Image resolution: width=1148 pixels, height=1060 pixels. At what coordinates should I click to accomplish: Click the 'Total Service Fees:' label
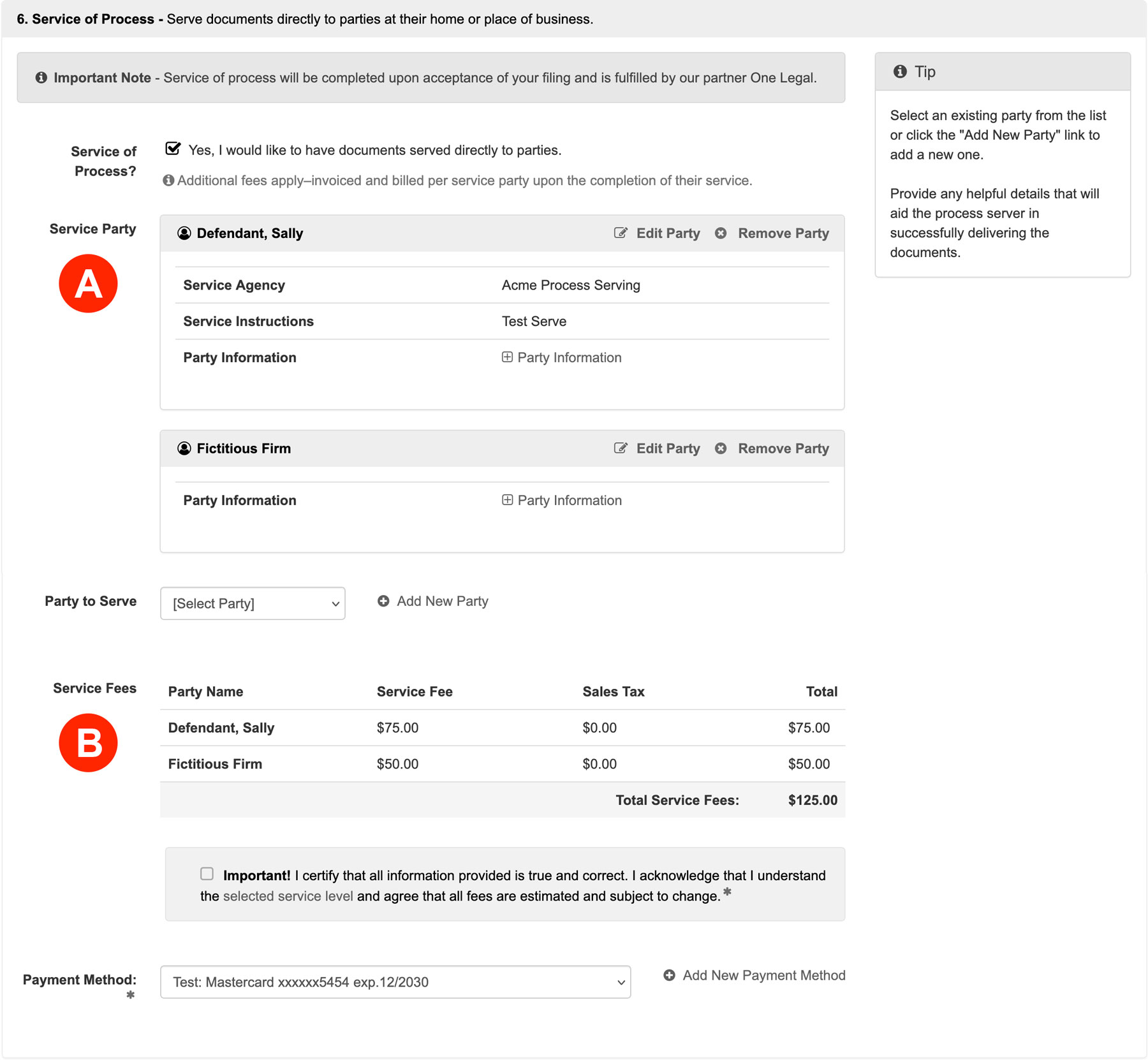click(x=677, y=800)
